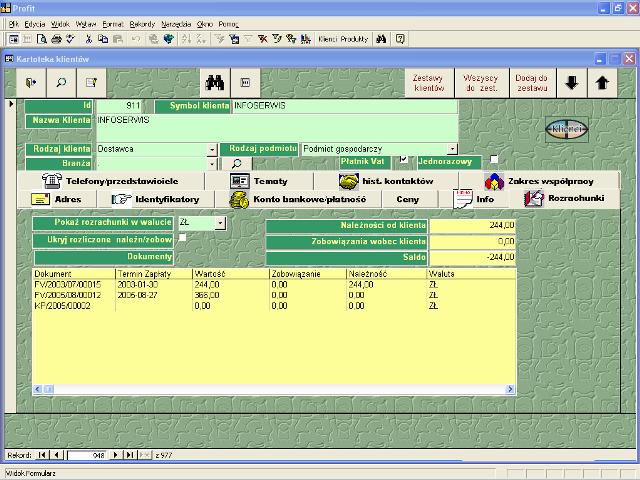Click the Saldo value -244,00
This screenshot has width=640, height=480.
(x=473, y=257)
